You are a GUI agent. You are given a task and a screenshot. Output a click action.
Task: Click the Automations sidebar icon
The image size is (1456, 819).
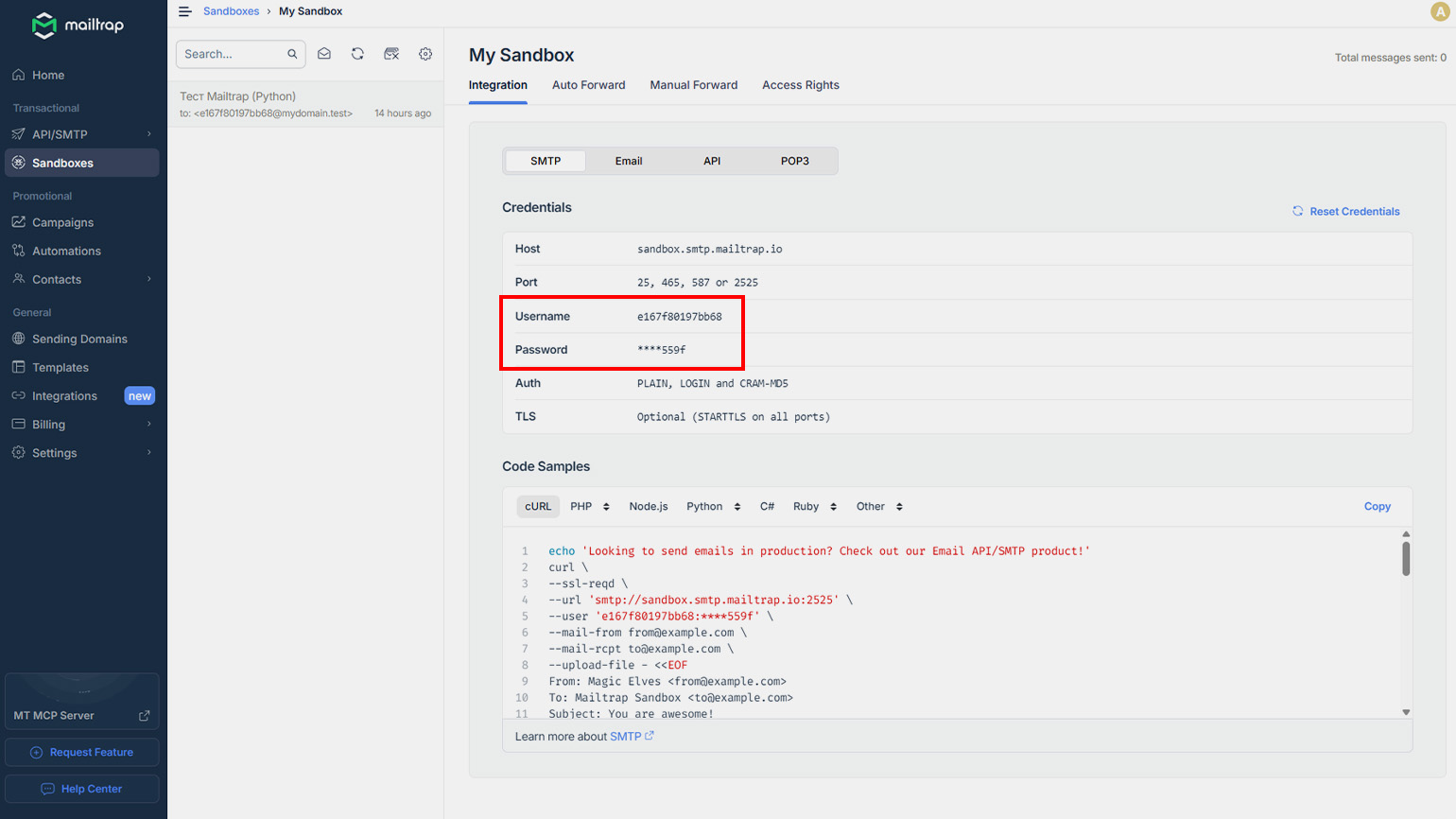pos(18,251)
